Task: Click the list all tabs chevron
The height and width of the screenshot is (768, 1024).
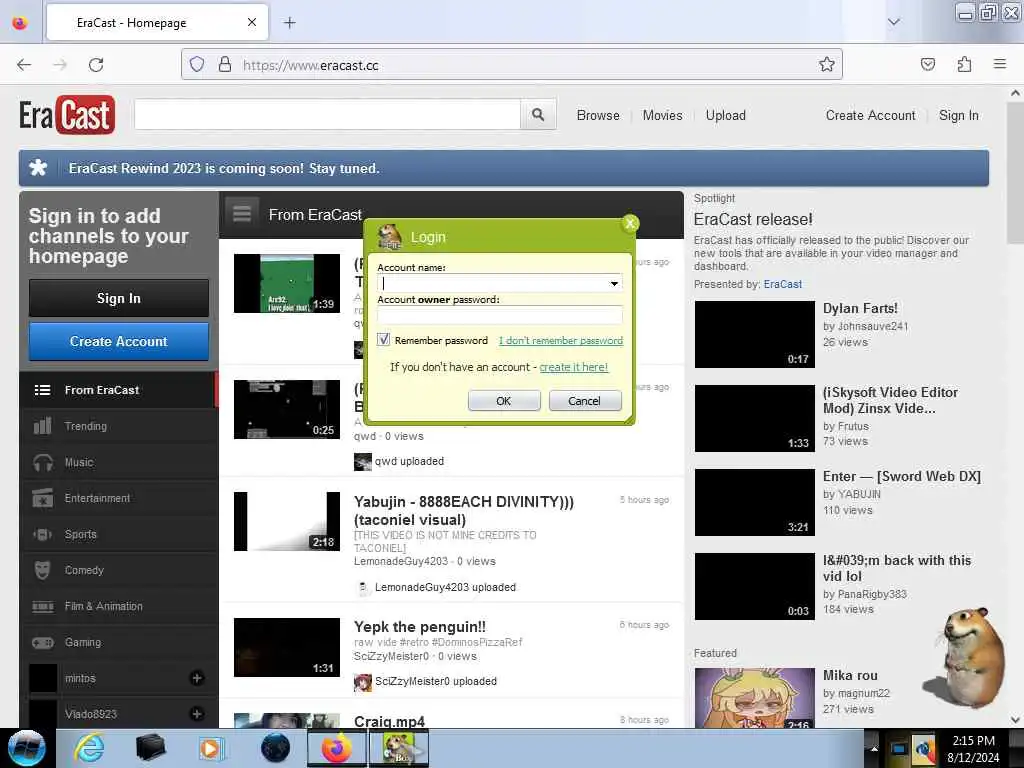Action: (x=894, y=22)
